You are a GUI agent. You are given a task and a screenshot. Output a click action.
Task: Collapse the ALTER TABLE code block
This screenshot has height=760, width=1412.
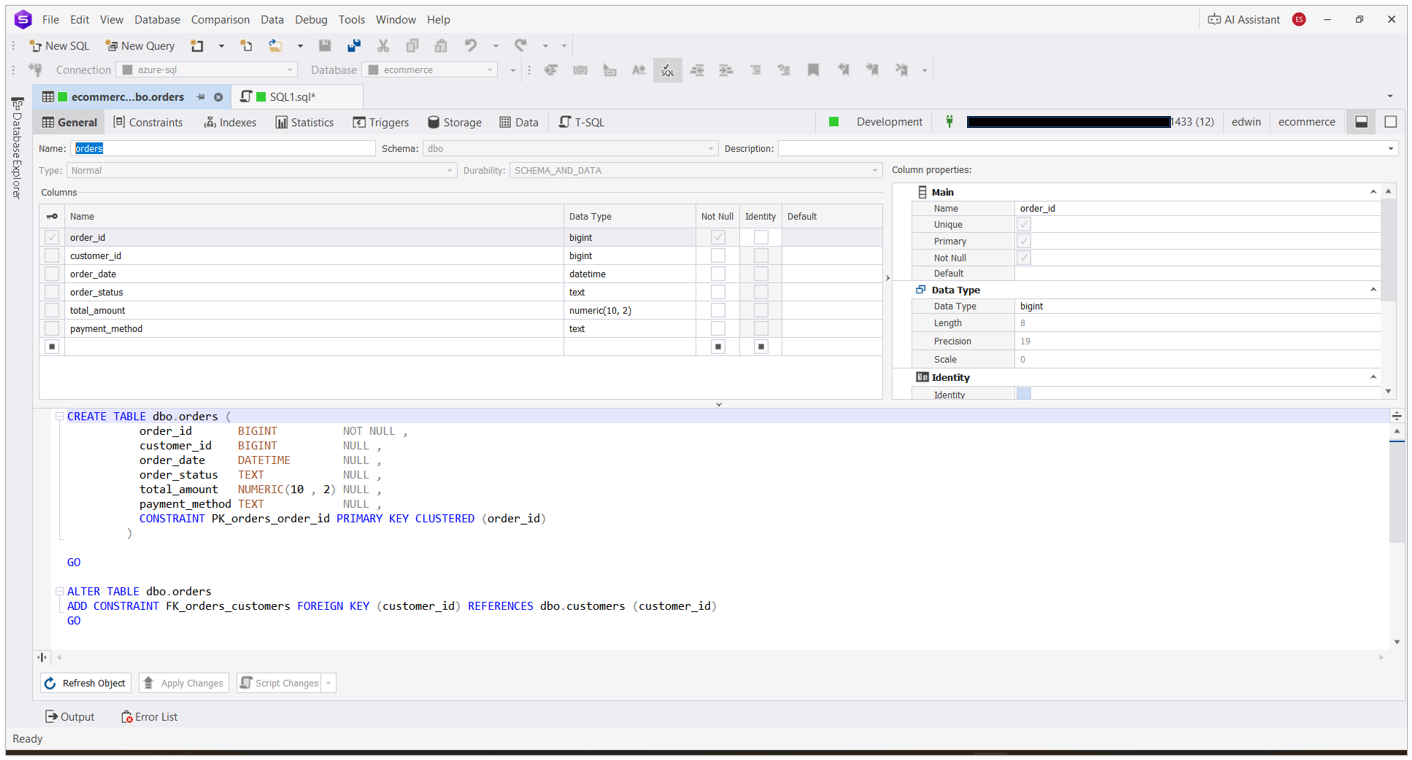click(59, 591)
